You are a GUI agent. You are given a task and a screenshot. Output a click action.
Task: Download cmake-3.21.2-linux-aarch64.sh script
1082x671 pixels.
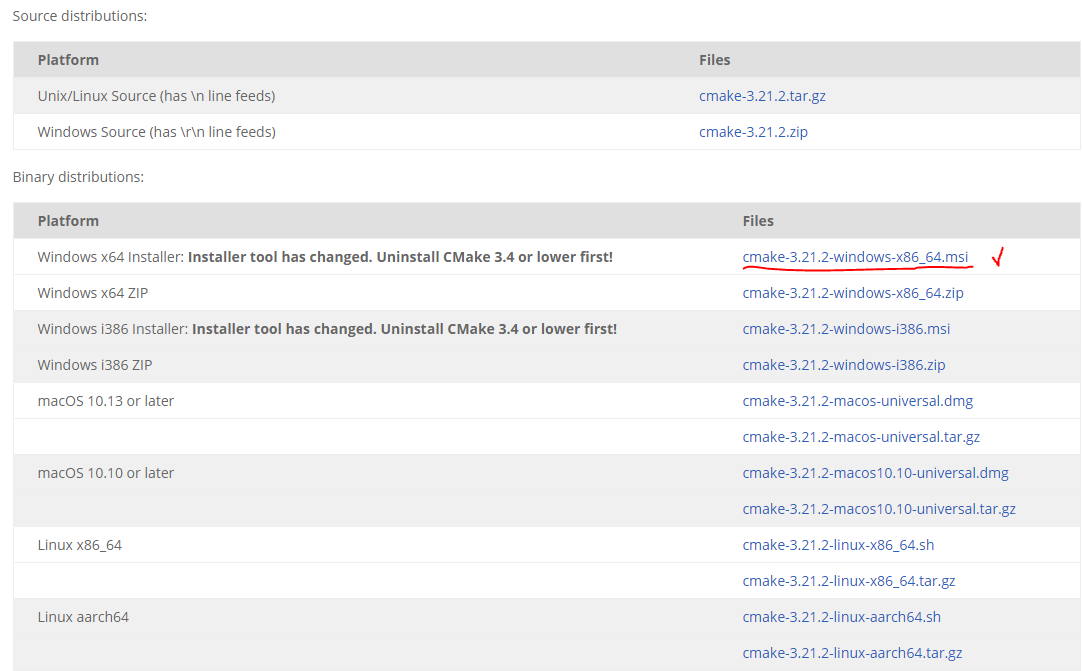click(x=841, y=617)
